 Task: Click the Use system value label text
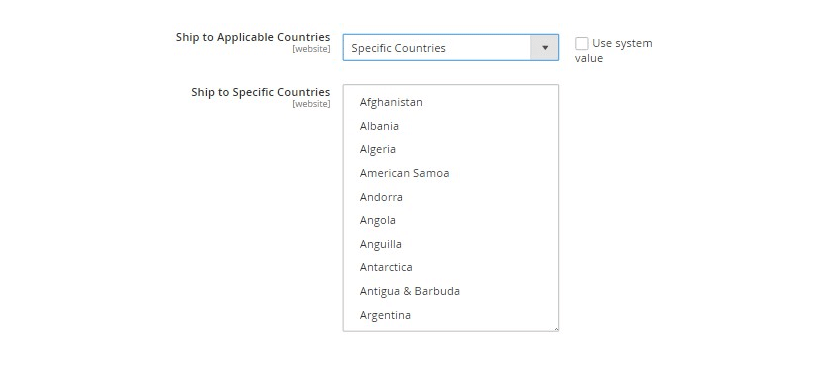614,51
